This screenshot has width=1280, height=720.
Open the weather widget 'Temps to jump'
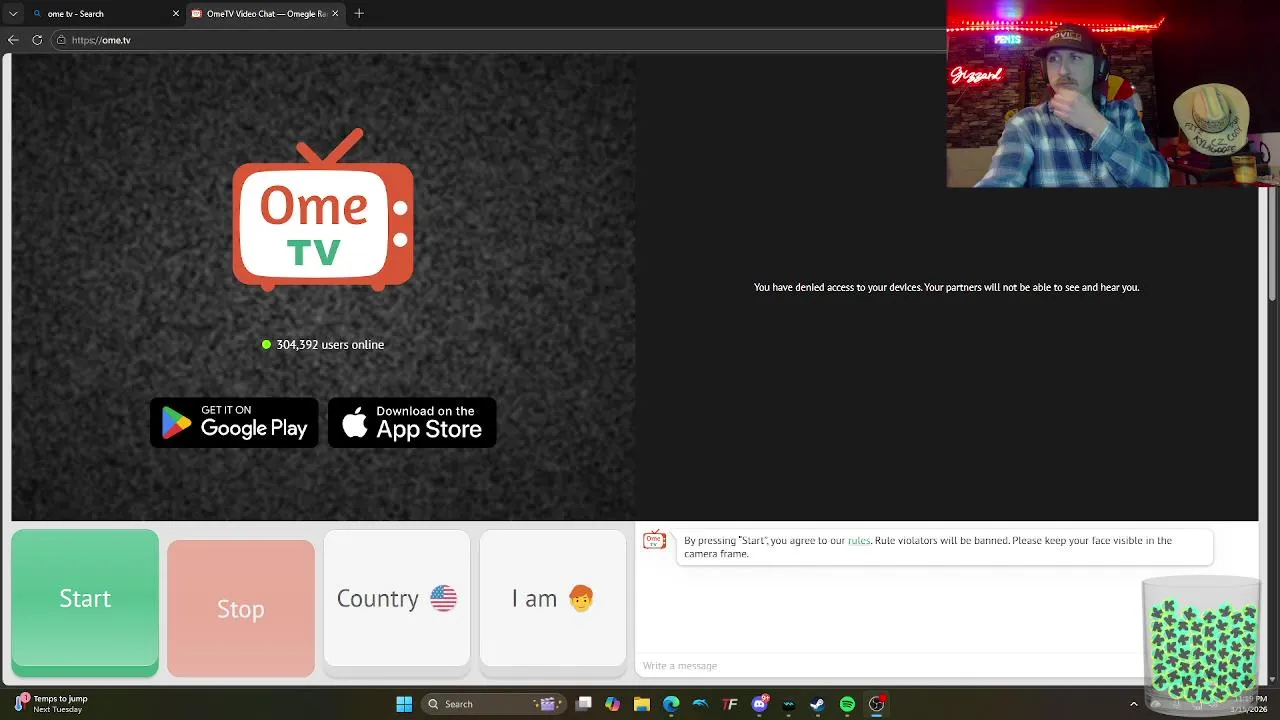click(52, 704)
